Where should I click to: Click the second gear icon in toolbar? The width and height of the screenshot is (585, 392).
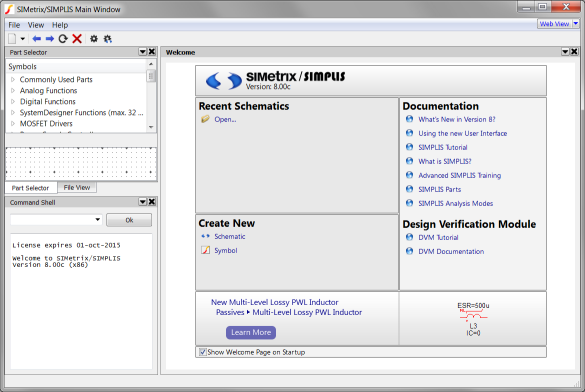108,39
